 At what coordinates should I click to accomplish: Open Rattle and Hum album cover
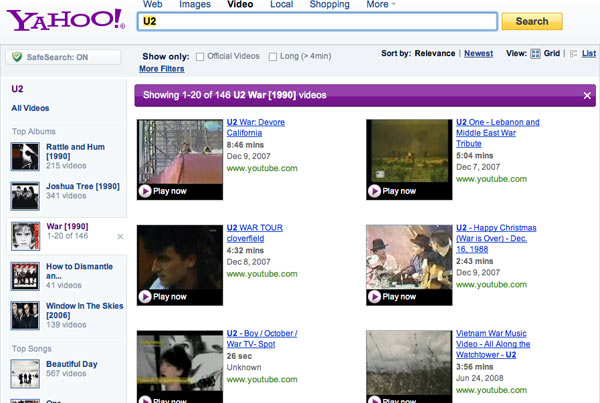(x=24, y=155)
